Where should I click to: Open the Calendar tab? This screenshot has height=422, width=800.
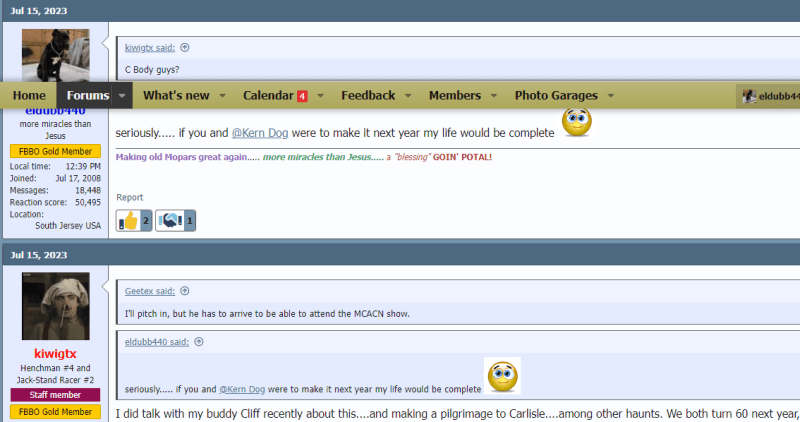click(x=268, y=95)
